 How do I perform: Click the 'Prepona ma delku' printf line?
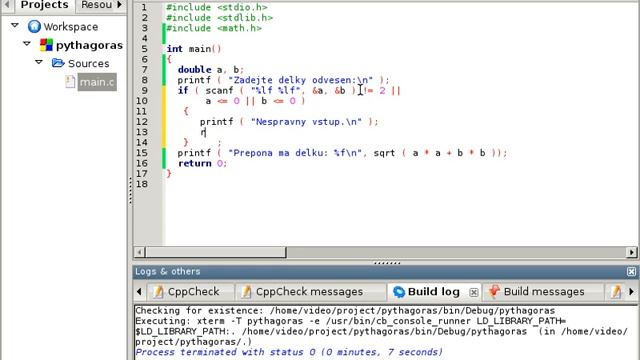342,153
